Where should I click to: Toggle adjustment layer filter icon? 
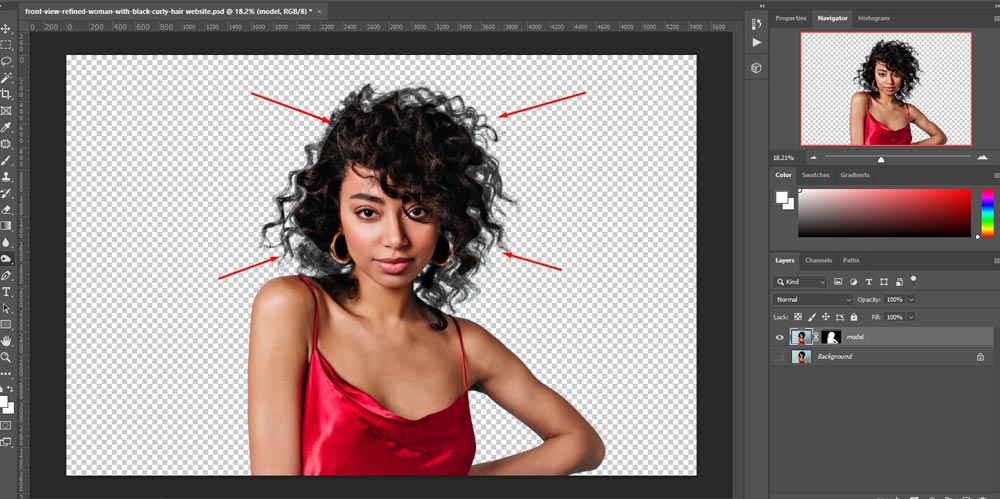[853, 281]
